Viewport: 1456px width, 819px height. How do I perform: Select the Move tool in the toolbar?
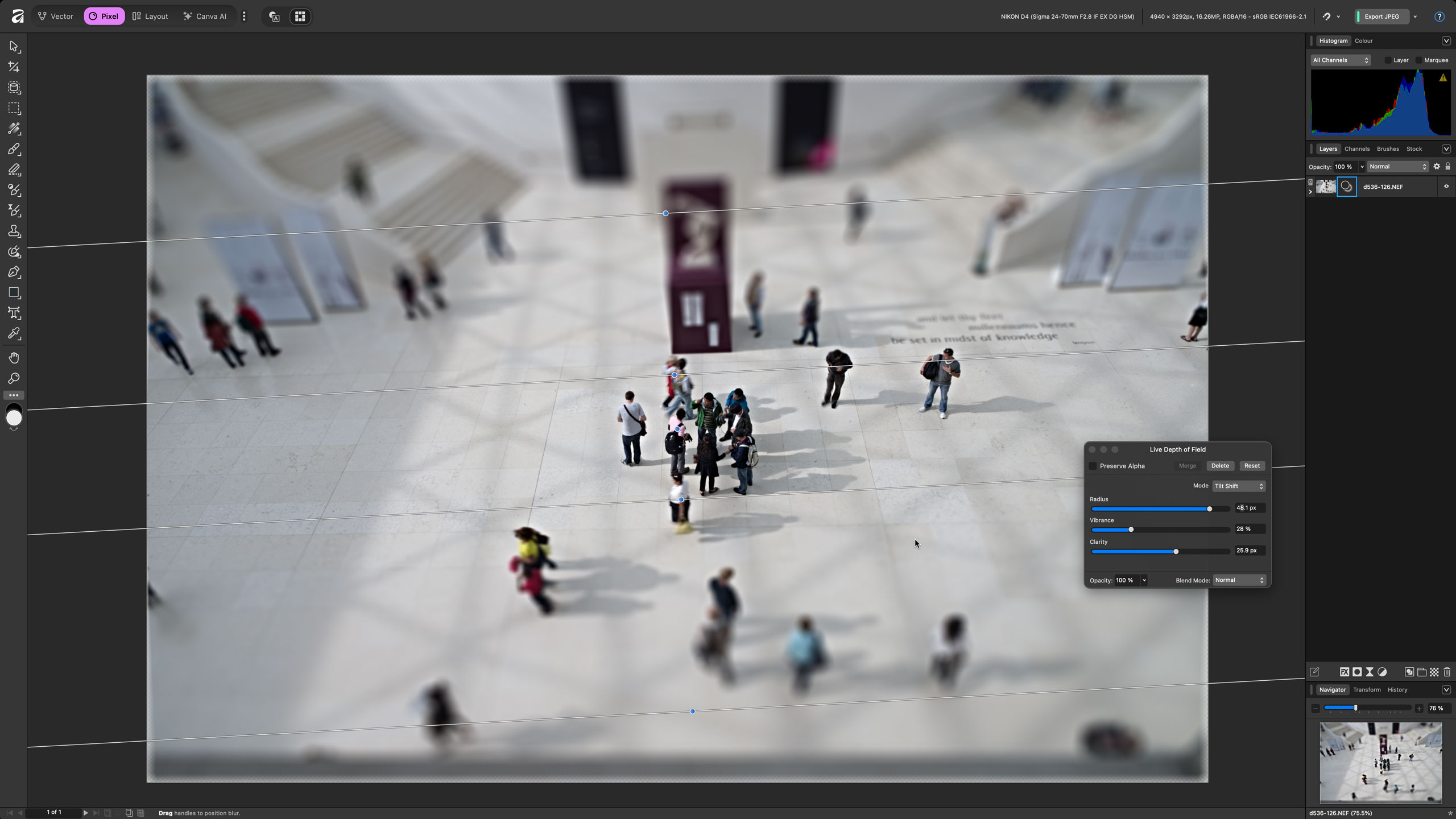coord(14,47)
